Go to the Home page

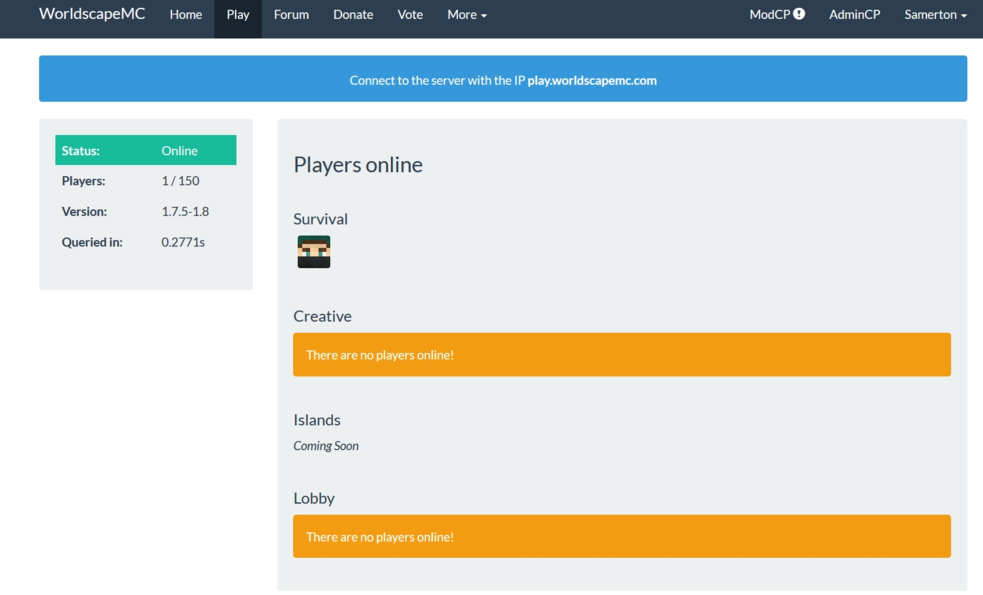(186, 14)
